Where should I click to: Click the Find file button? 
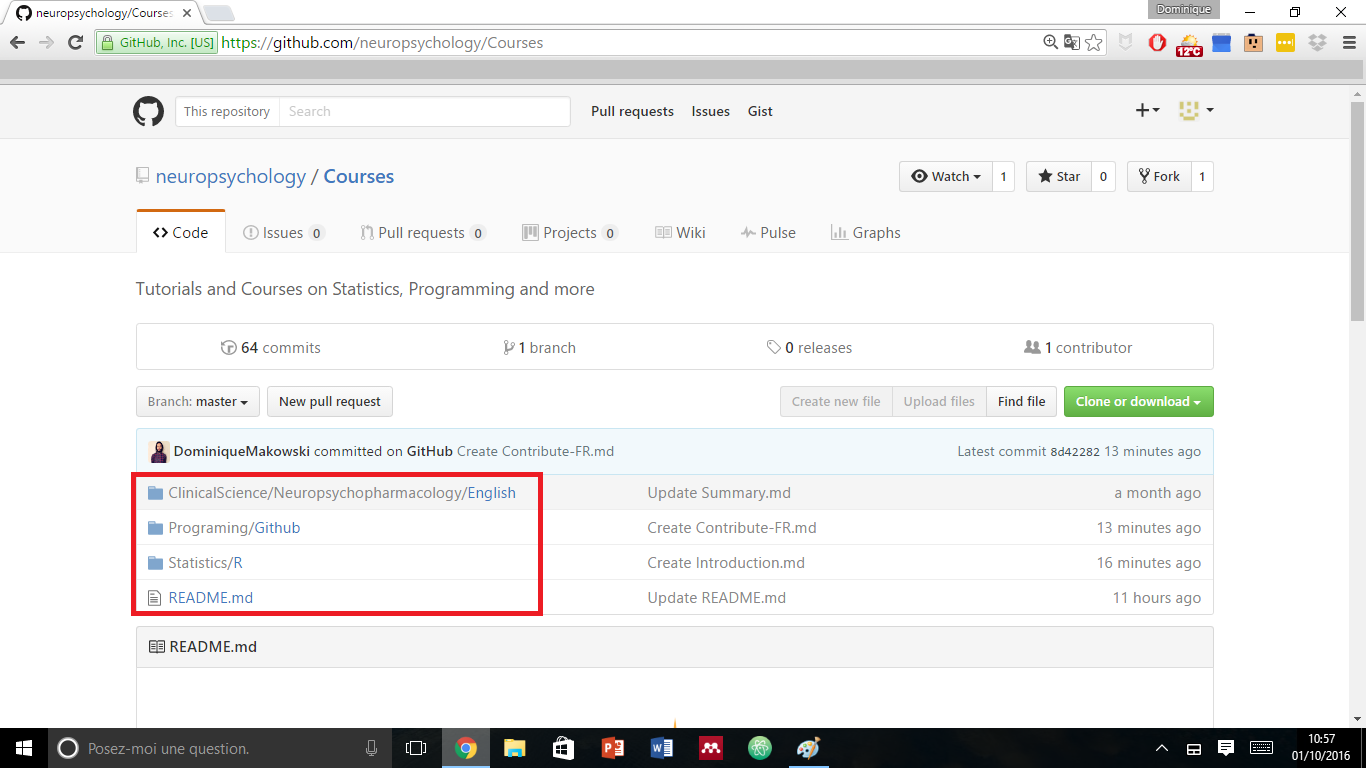point(1022,402)
